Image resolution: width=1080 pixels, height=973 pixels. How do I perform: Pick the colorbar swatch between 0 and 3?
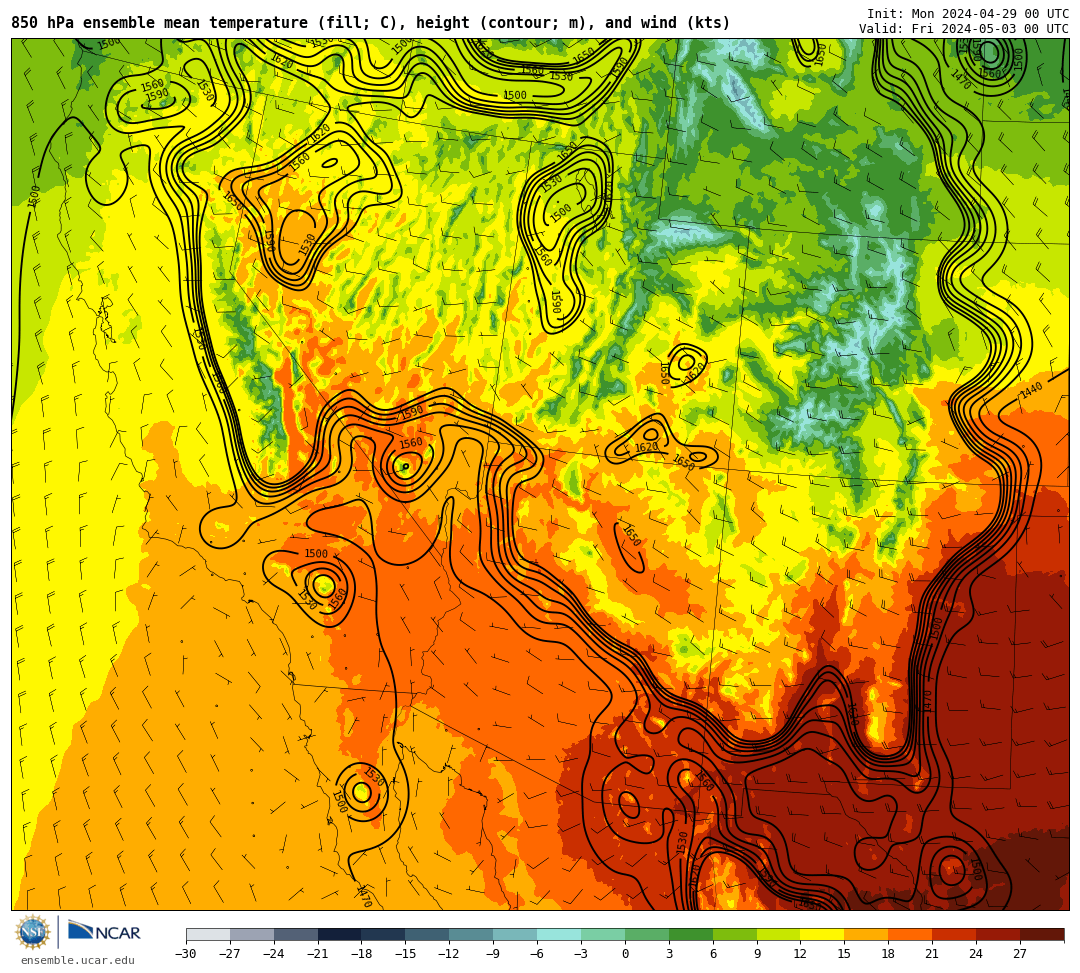coord(647,934)
